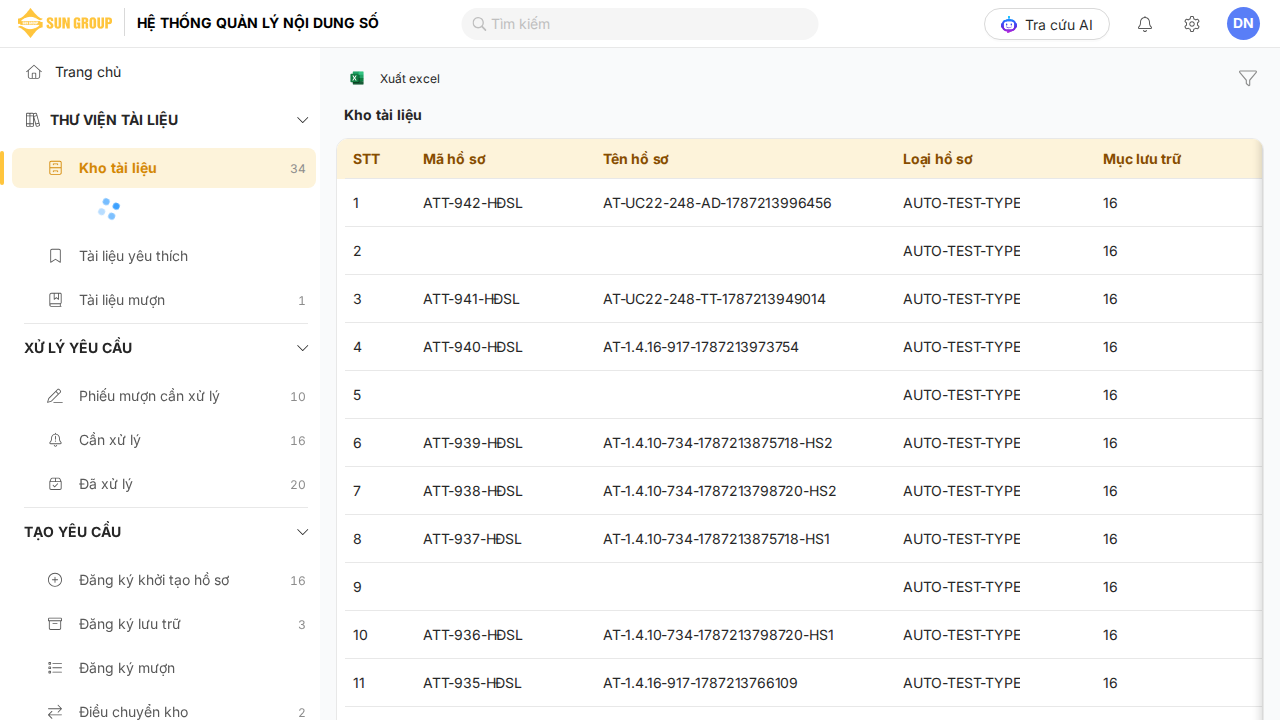The image size is (1280, 720).
Task: Click record name AT-1.4.16-917-1787213973754
Action: [701, 347]
